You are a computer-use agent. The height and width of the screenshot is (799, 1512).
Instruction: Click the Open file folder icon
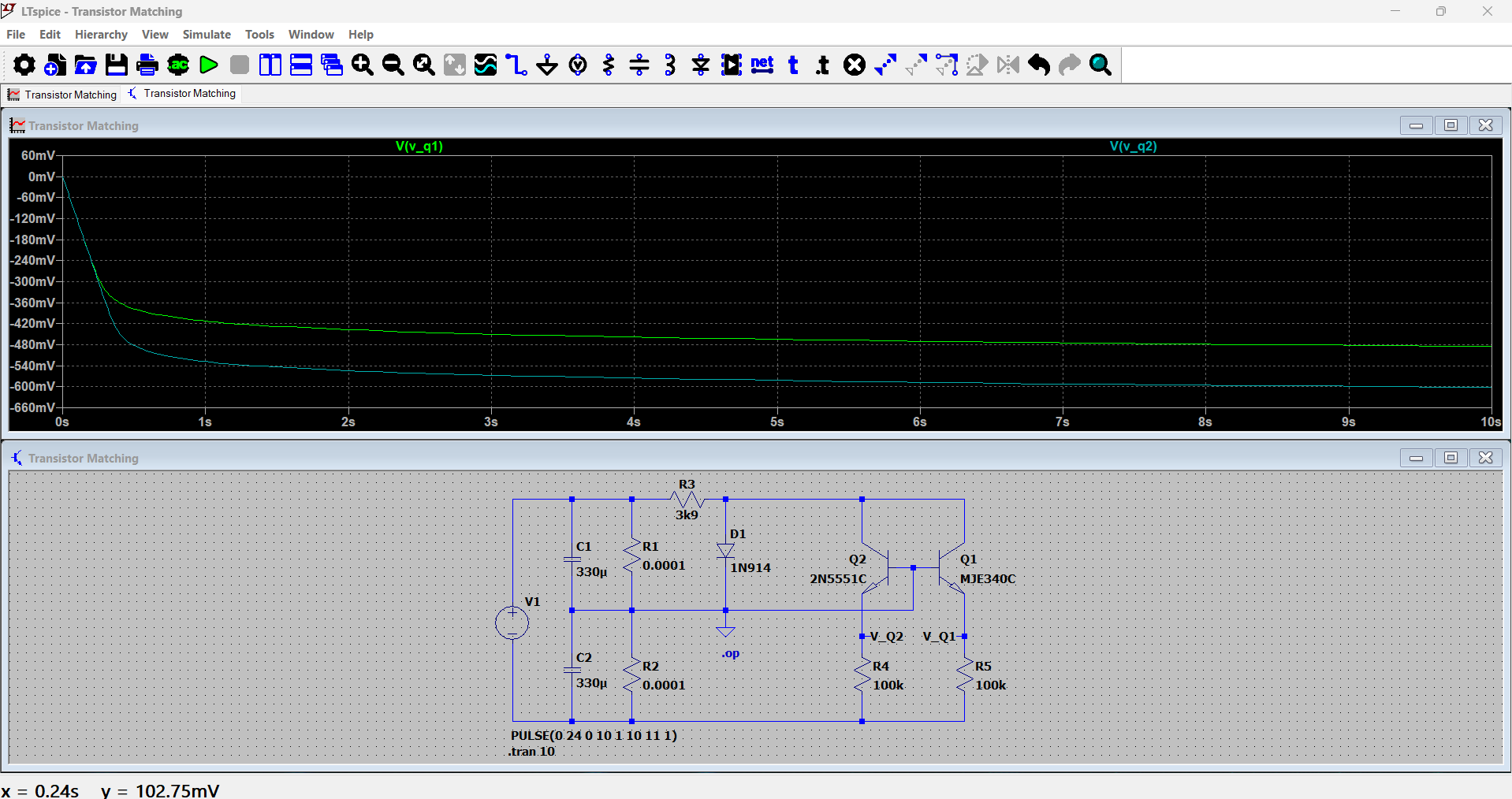tap(85, 65)
